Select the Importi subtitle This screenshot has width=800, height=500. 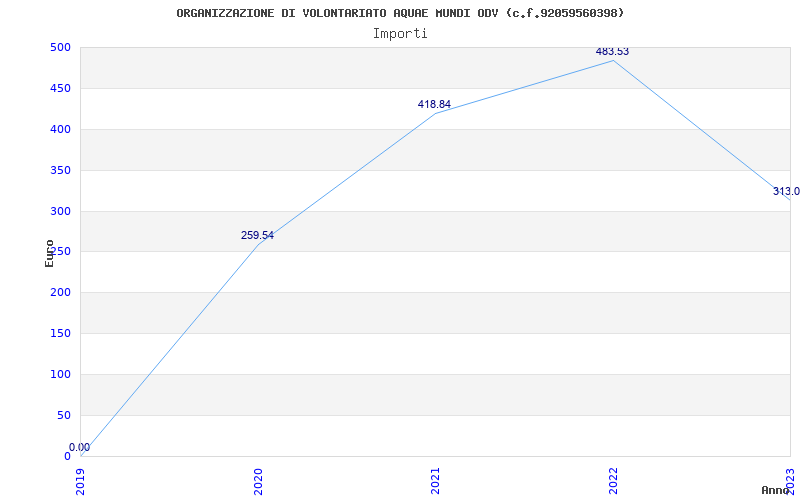tap(400, 34)
